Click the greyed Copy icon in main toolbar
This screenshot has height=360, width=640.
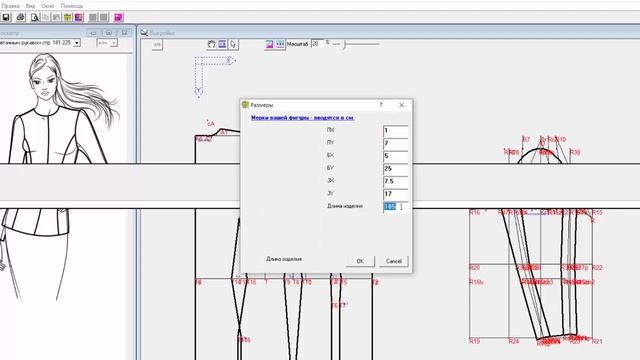pos(46,18)
